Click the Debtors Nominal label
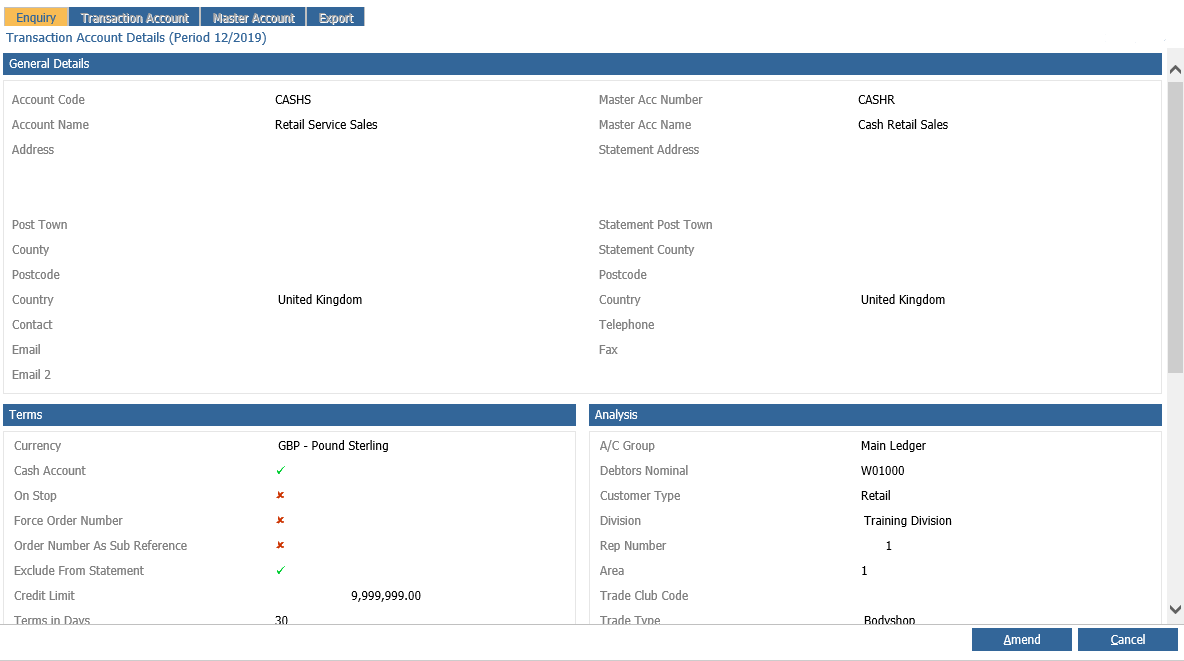Screen dimensions: 1184x661 pos(644,471)
